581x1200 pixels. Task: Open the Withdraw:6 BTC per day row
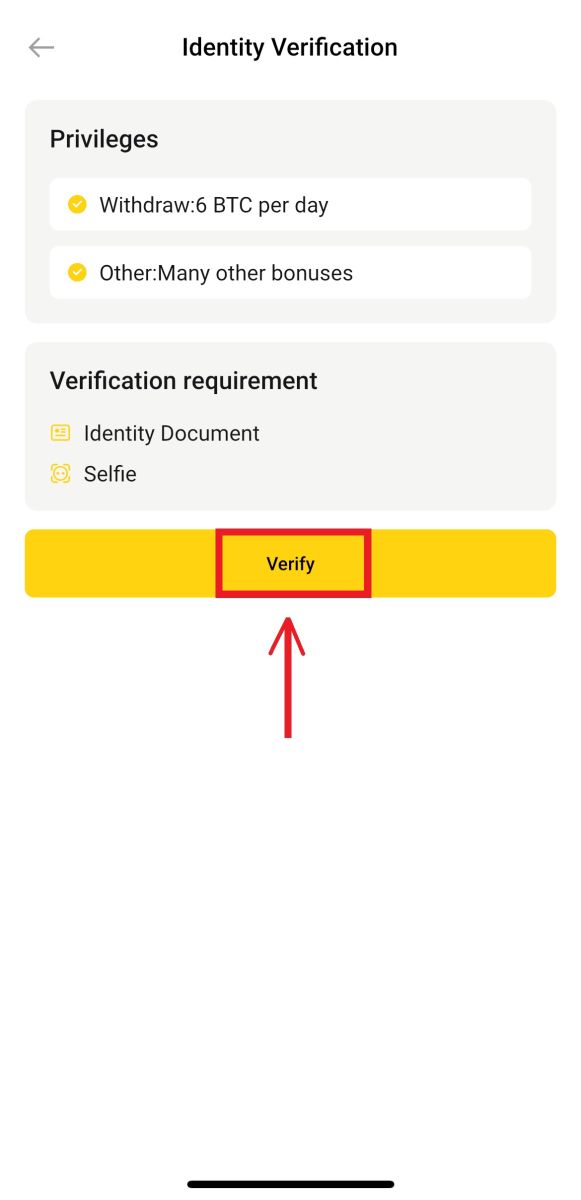[x=290, y=203]
